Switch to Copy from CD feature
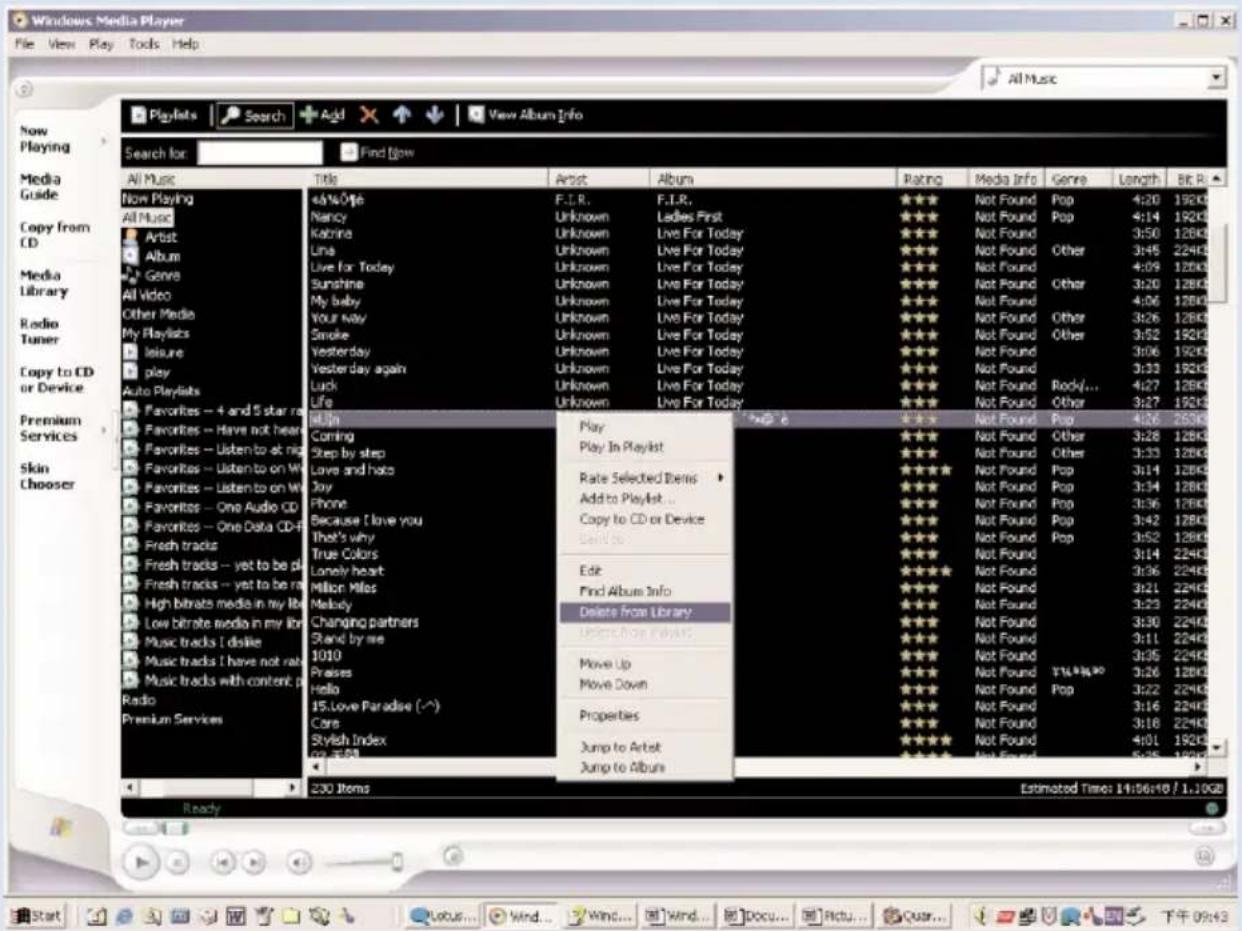 54,235
